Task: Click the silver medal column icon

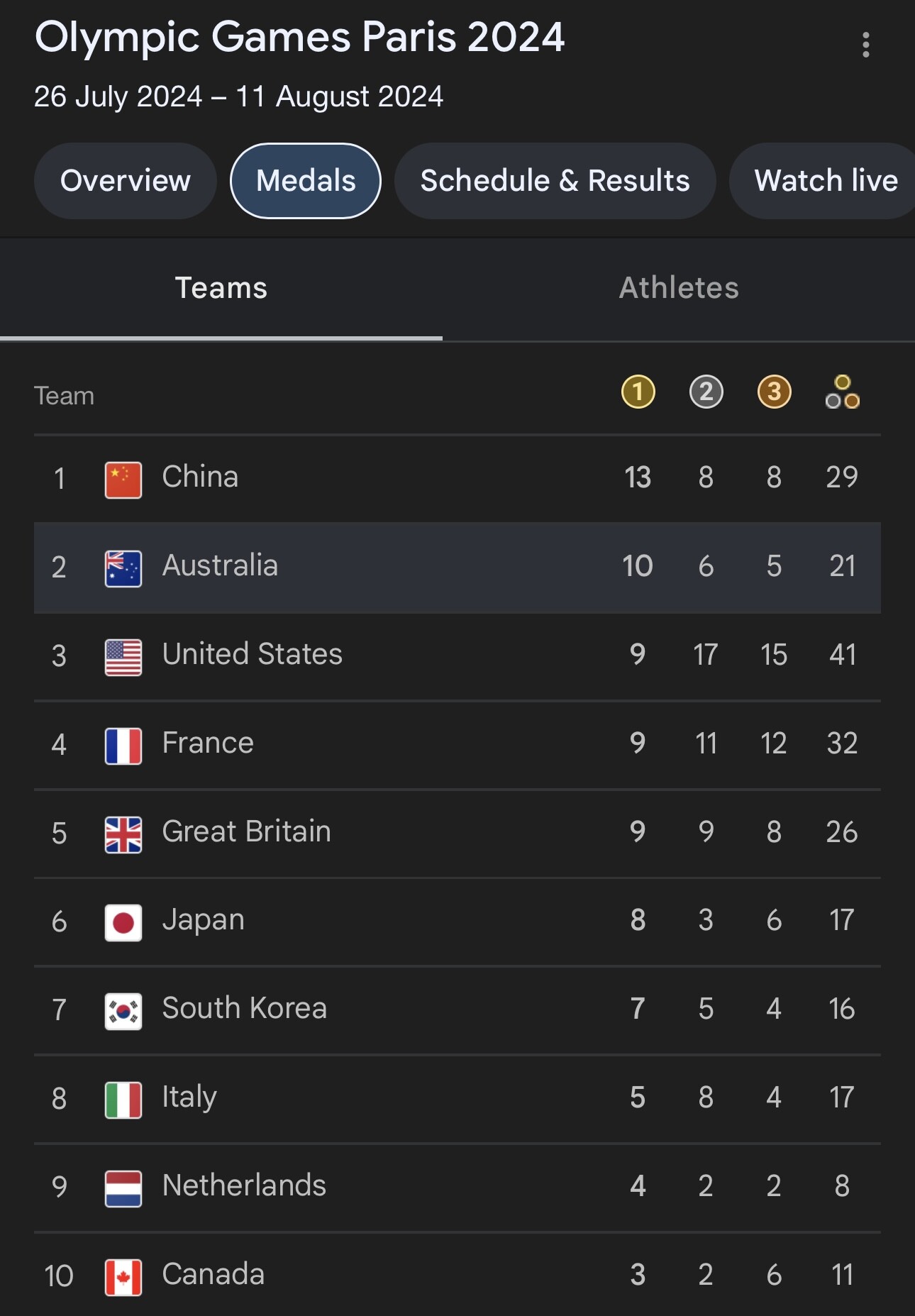Action: [706, 392]
